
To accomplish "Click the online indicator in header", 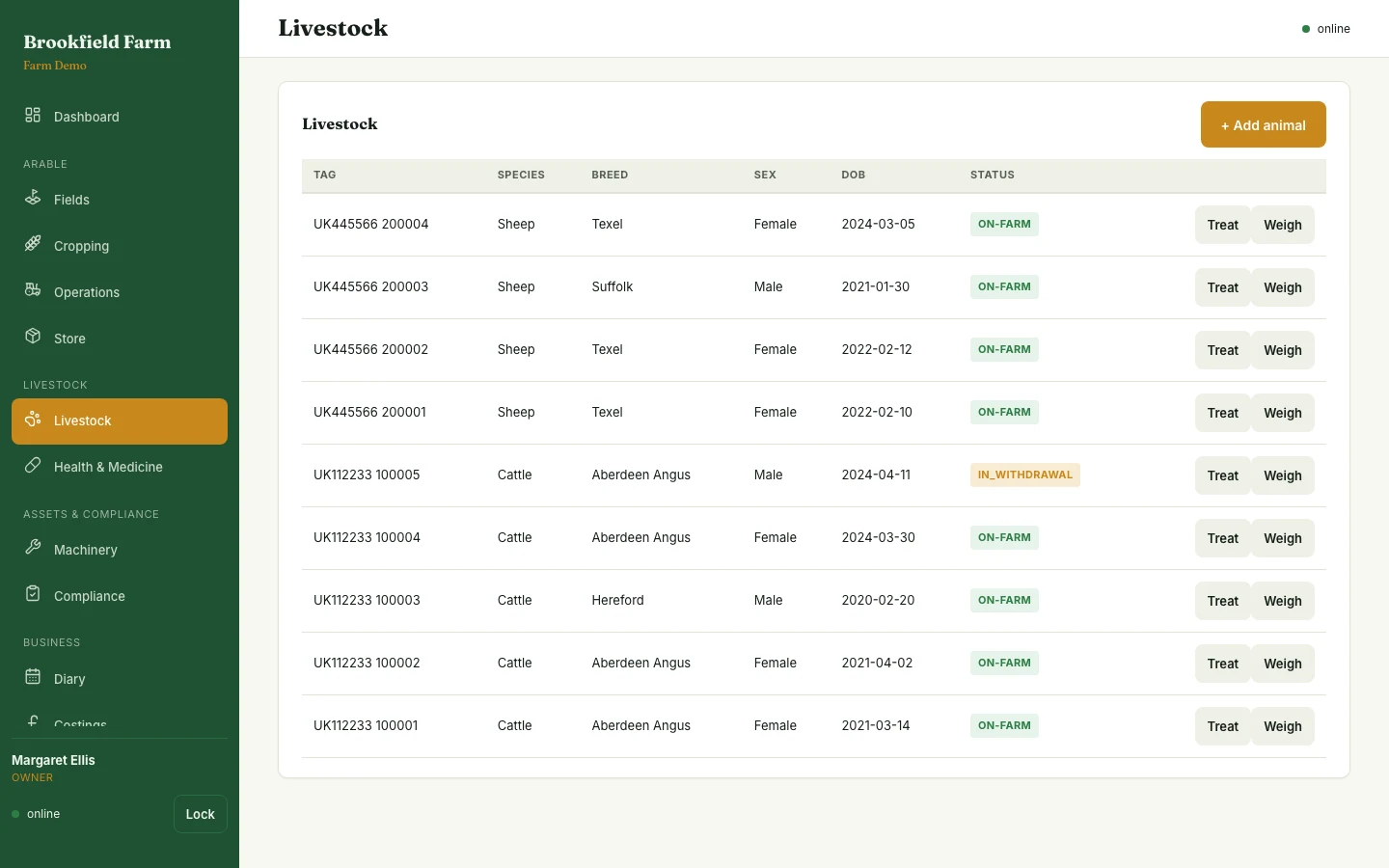I will 1326,29.
